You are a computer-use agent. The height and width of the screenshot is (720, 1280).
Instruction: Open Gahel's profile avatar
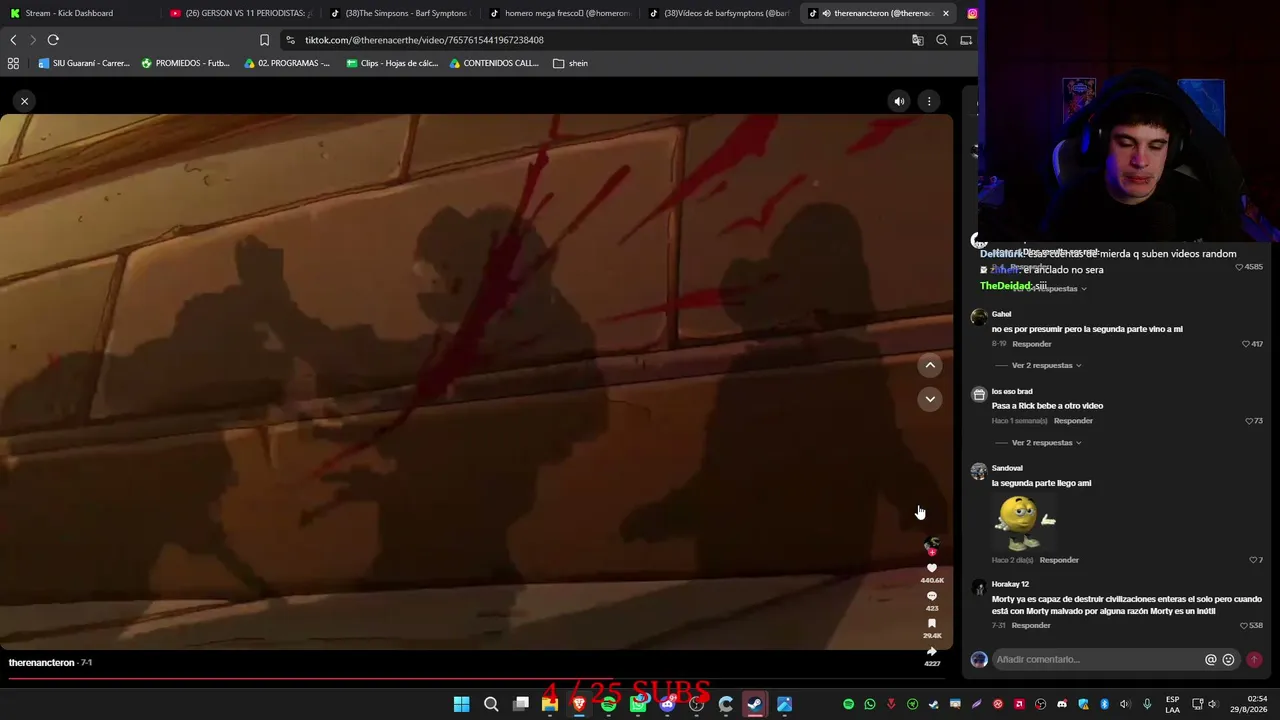pos(979,318)
